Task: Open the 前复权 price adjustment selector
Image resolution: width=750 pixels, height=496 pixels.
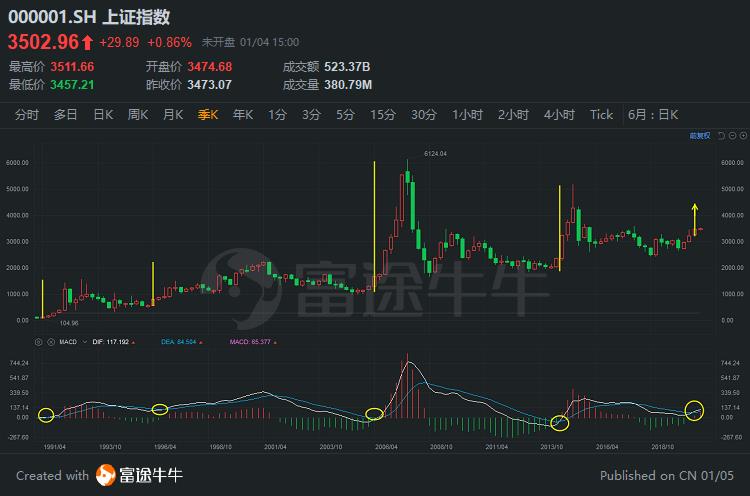Action: (699, 134)
